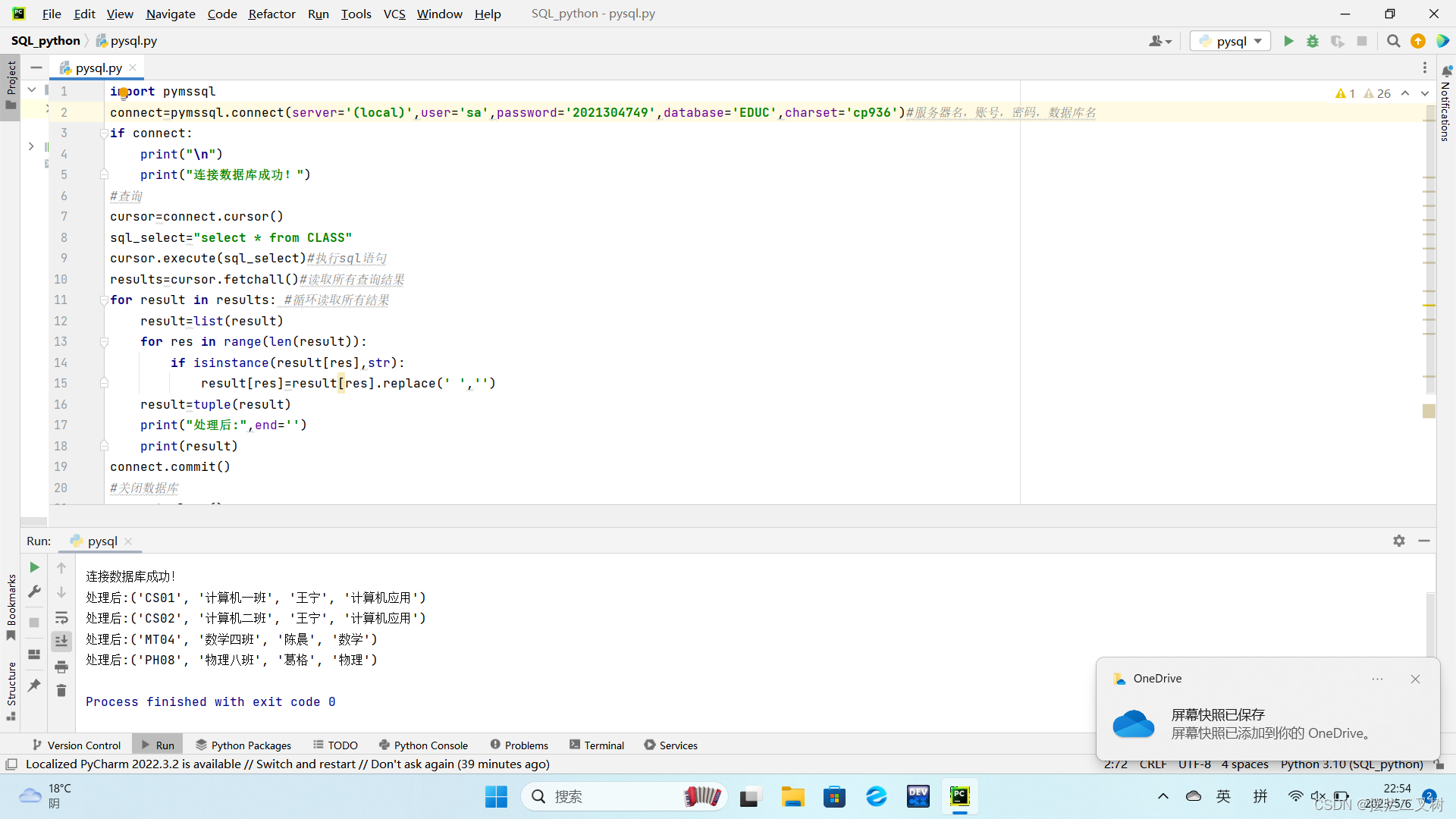The image size is (1456, 819).
Task: Open Run panel settings gear
Action: pyautogui.click(x=1399, y=541)
